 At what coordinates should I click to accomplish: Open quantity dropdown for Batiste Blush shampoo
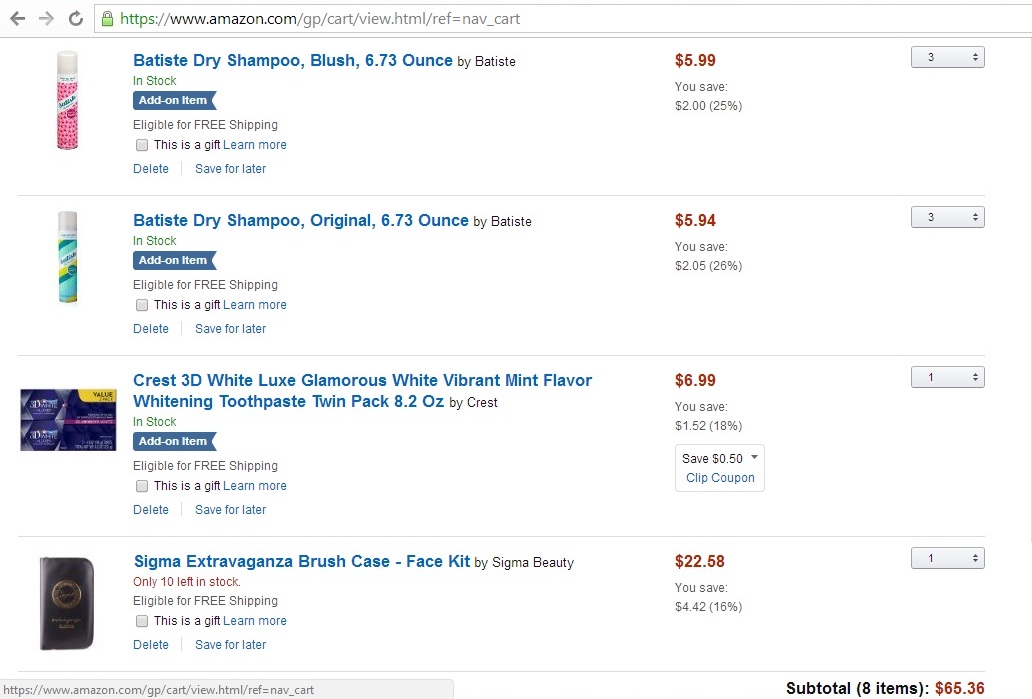click(947, 58)
